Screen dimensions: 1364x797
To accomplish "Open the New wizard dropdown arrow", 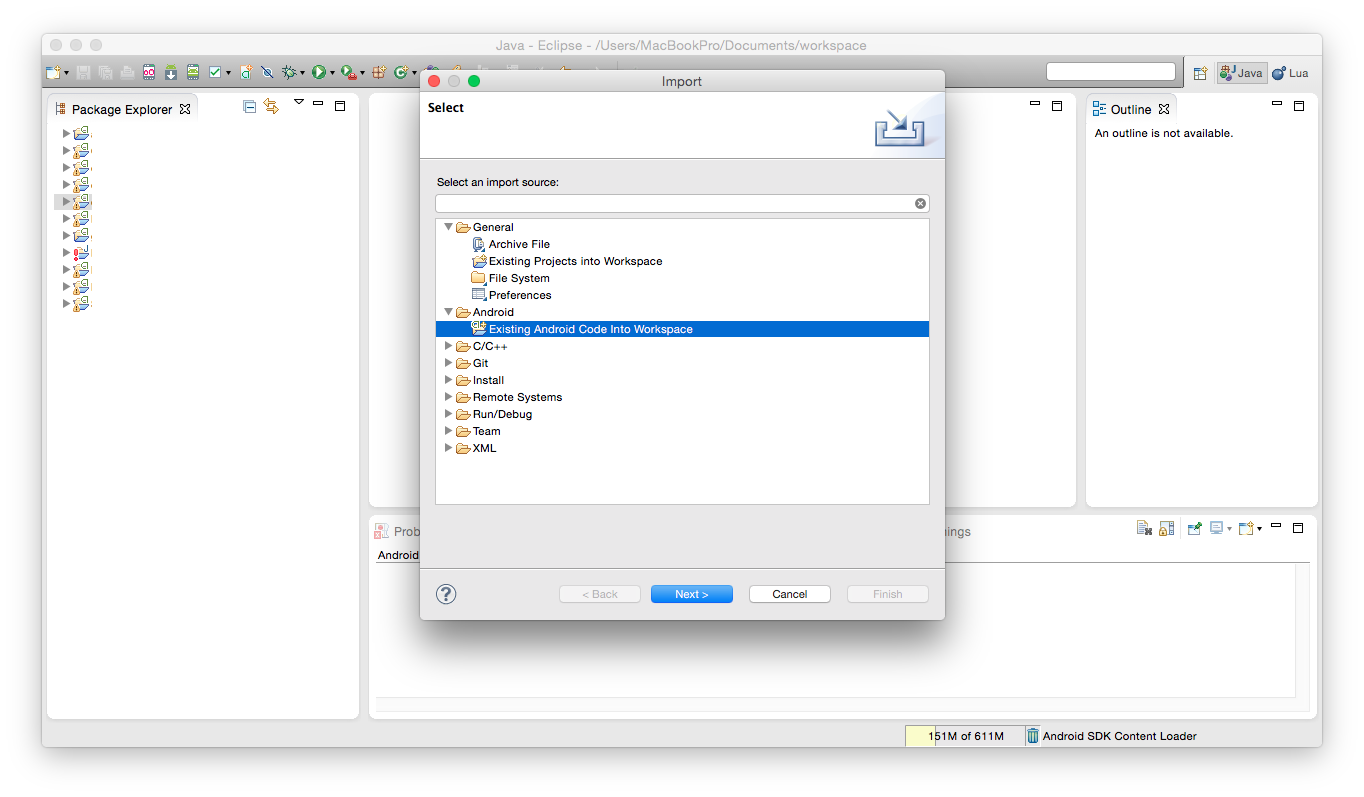I will click(x=66, y=73).
